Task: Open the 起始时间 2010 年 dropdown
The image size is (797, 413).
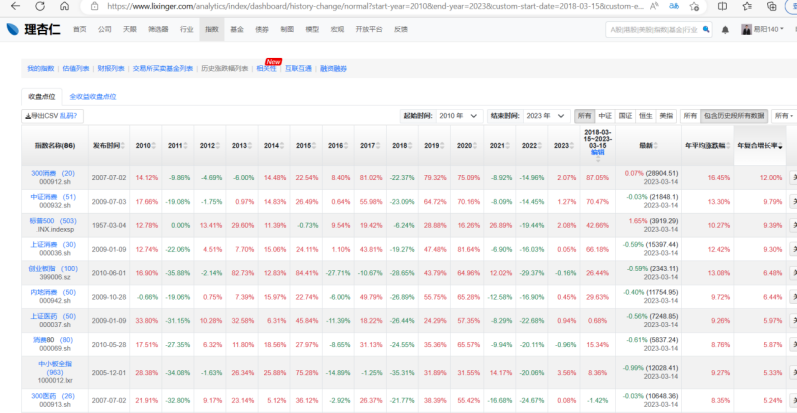Action: point(458,116)
